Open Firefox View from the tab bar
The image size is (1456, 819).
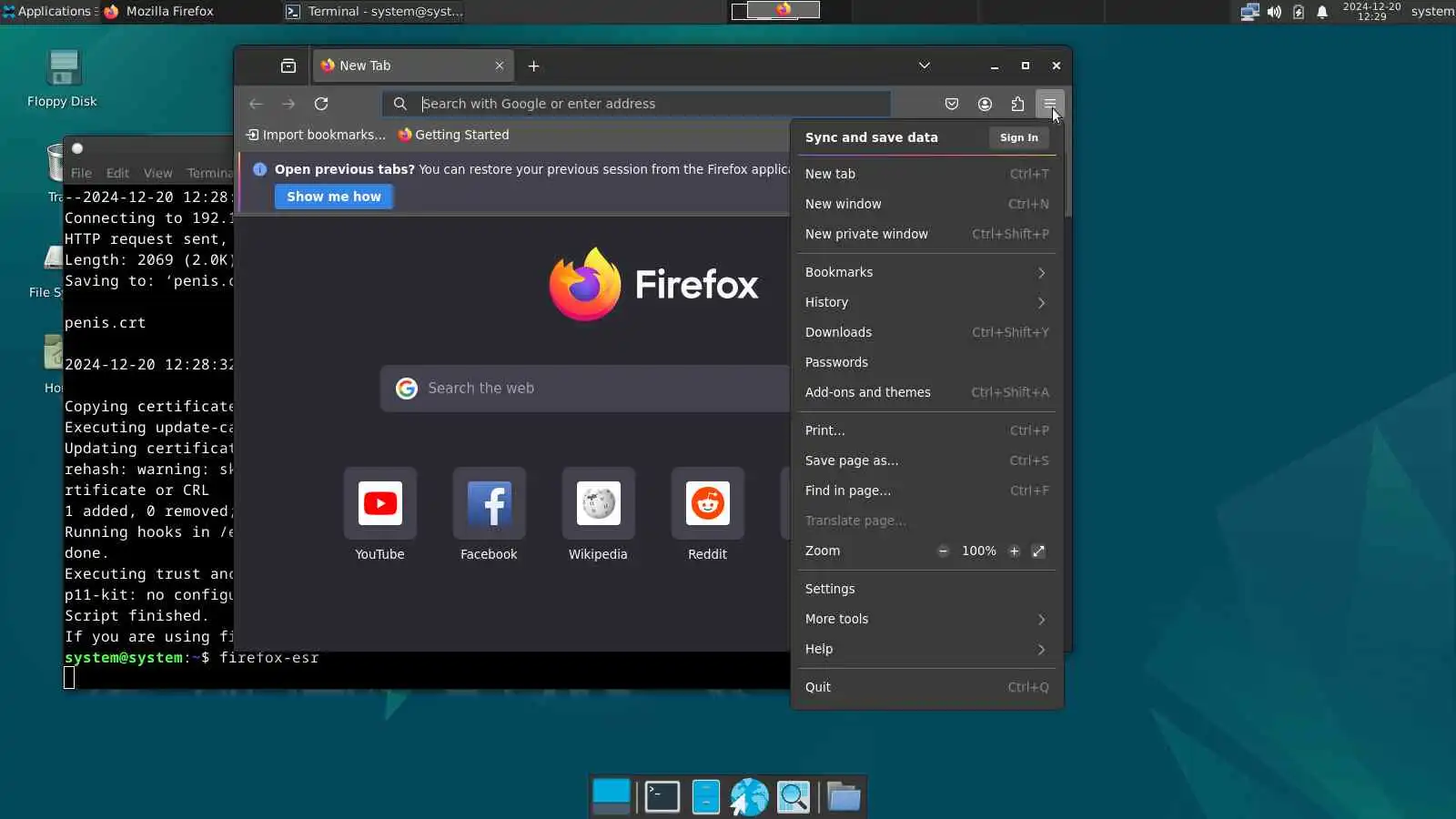point(288,66)
